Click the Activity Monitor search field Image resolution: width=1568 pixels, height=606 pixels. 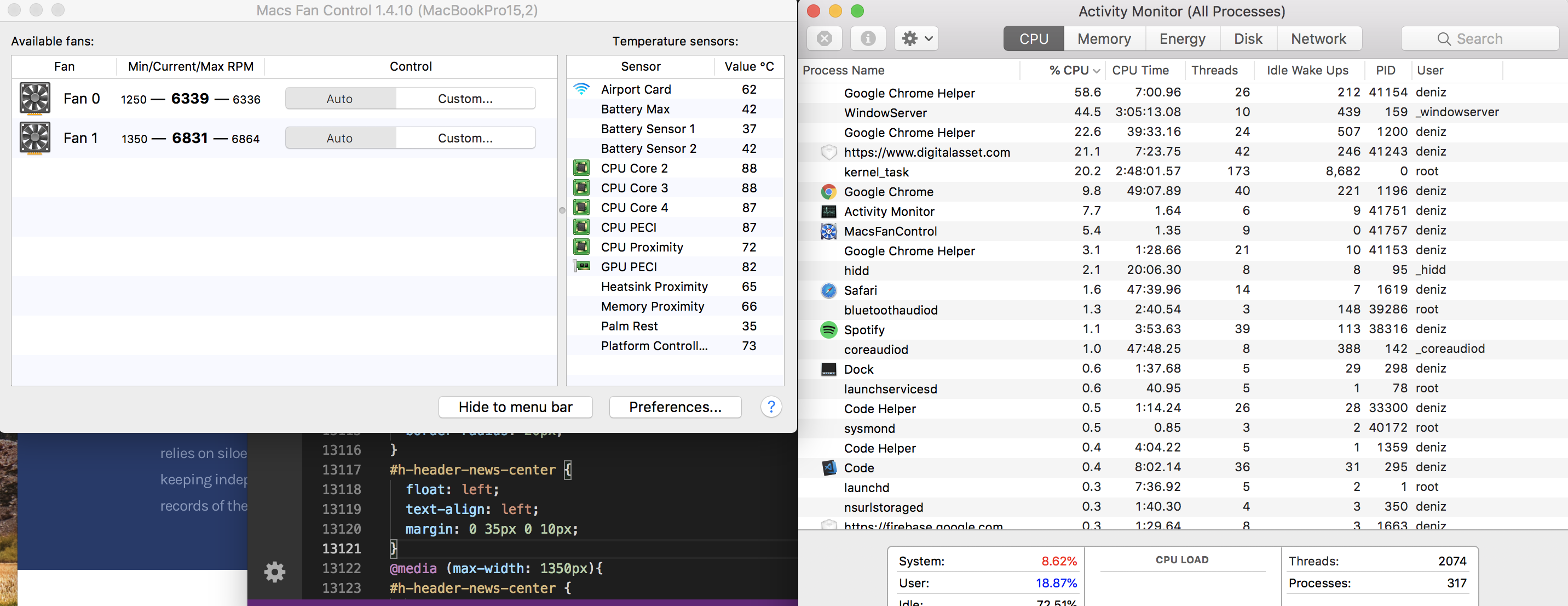coord(1479,39)
